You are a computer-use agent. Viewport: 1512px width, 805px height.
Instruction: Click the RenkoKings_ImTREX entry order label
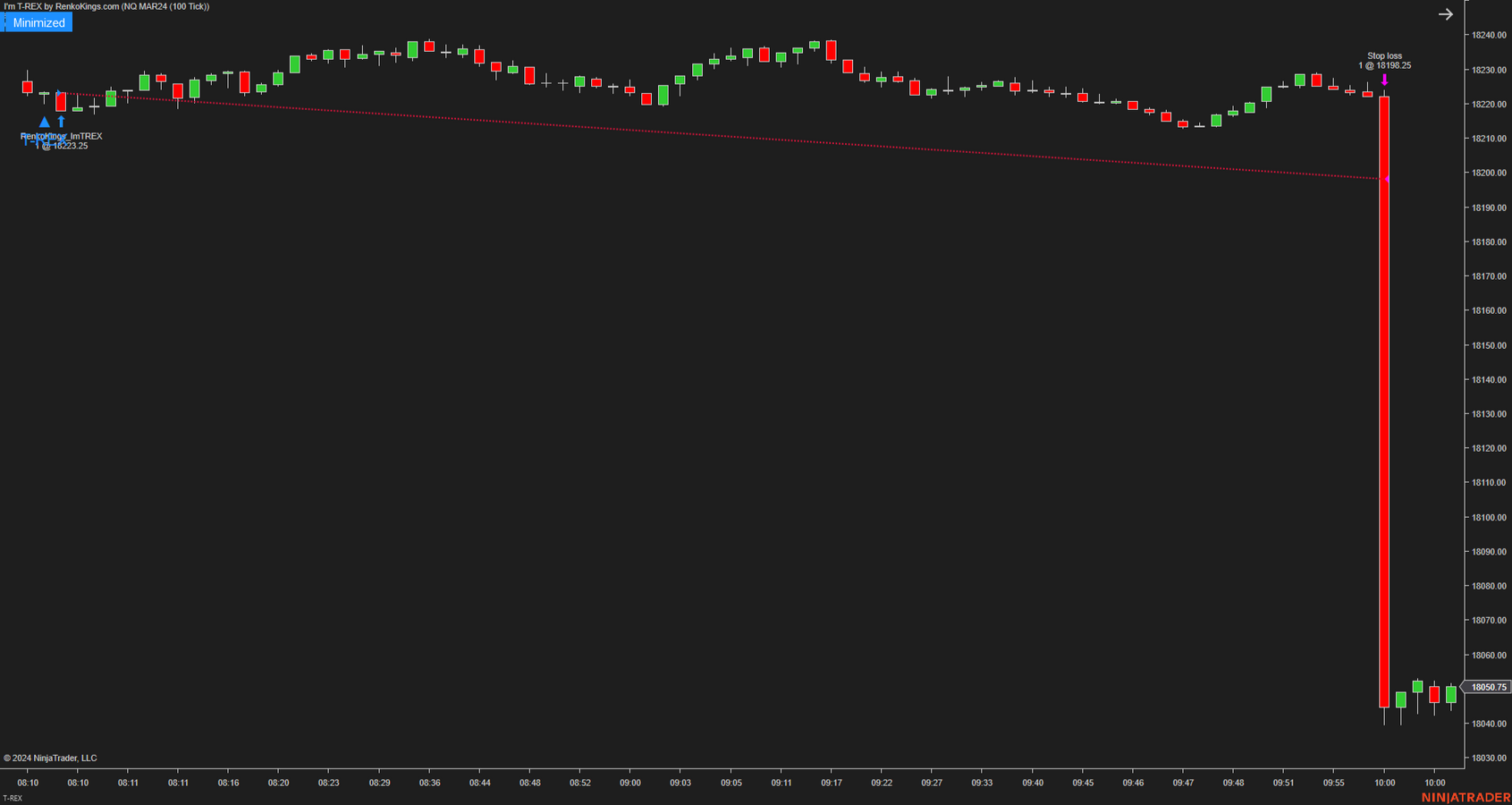61,137
